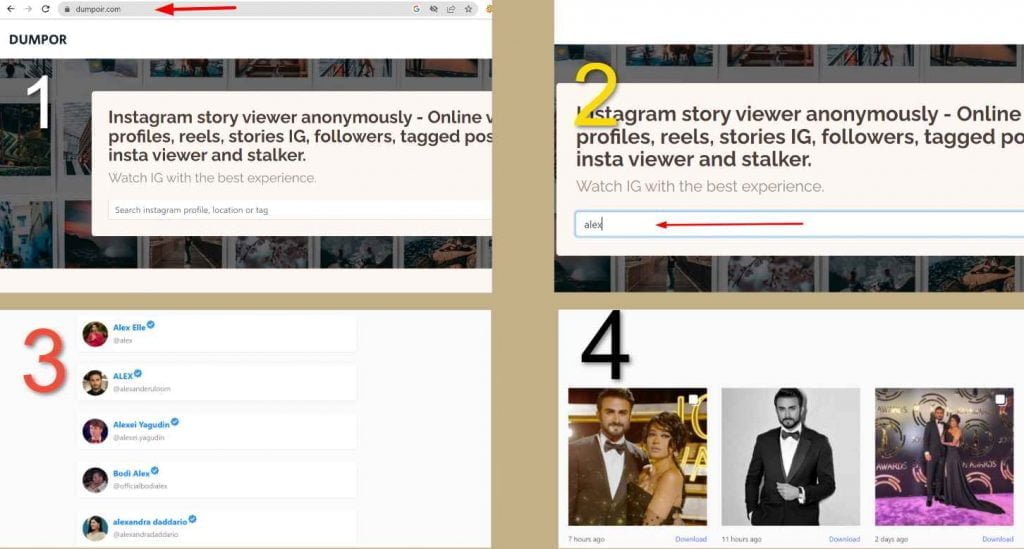The height and width of the screenshot is (549, 1024).
Task: Click the verified badge beside ALEX
Action: 138,373
